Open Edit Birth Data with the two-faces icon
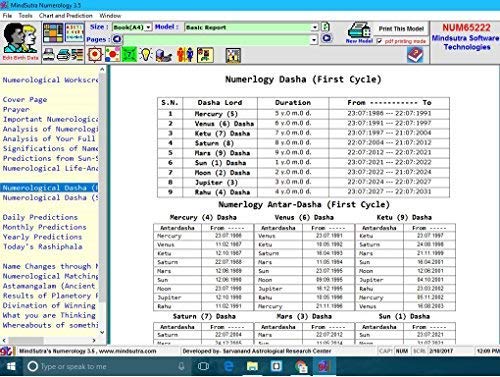 point(20,41)
